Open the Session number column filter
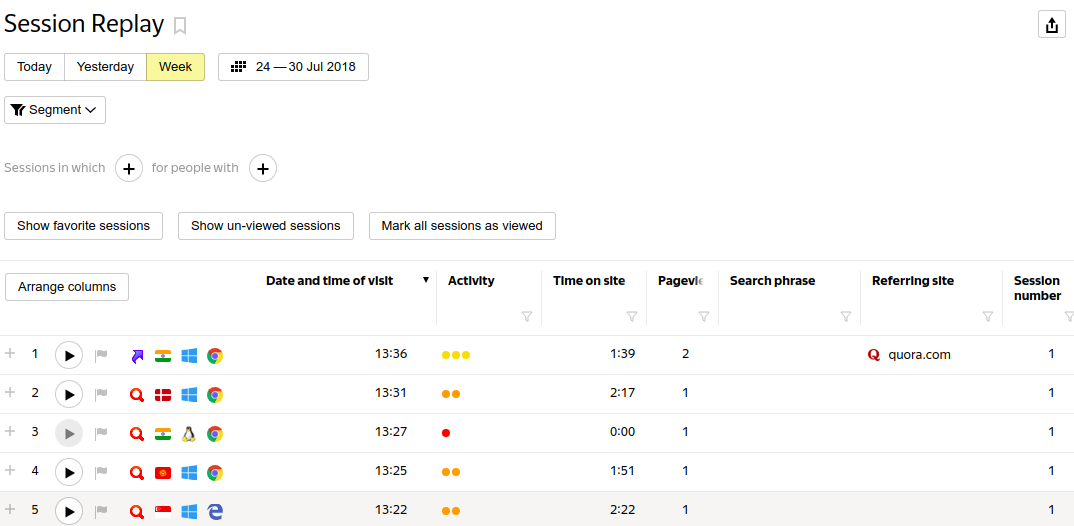Screen dimensions: 1074x526 tap(1069, 316)
